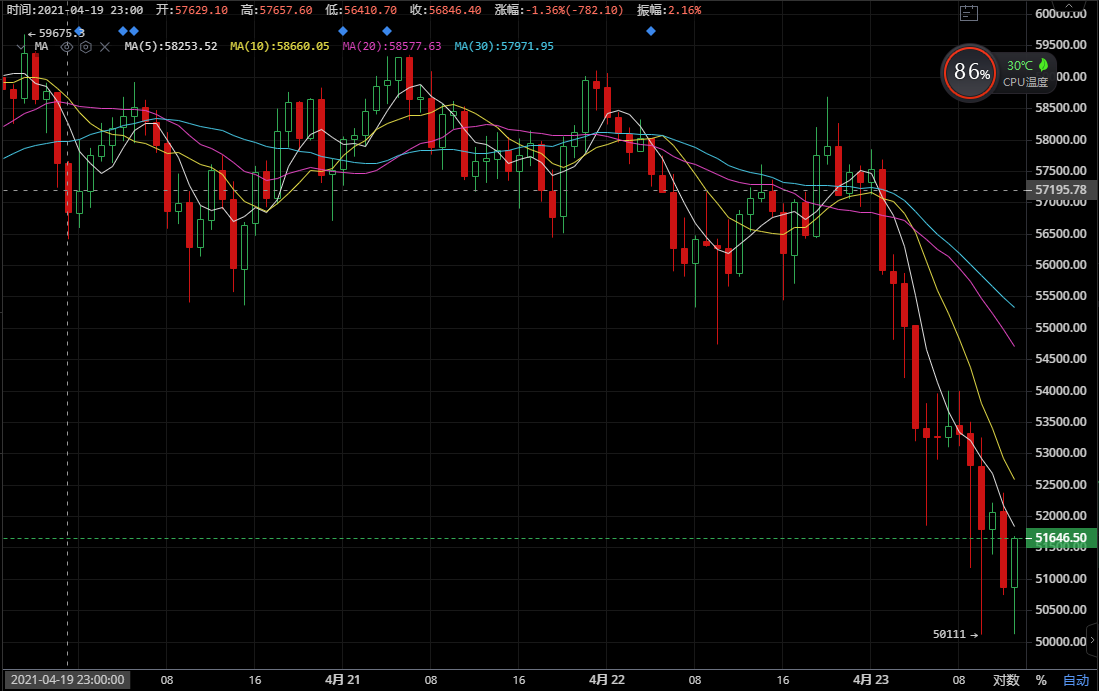Select the MA(5) value label

pos(171,46)
